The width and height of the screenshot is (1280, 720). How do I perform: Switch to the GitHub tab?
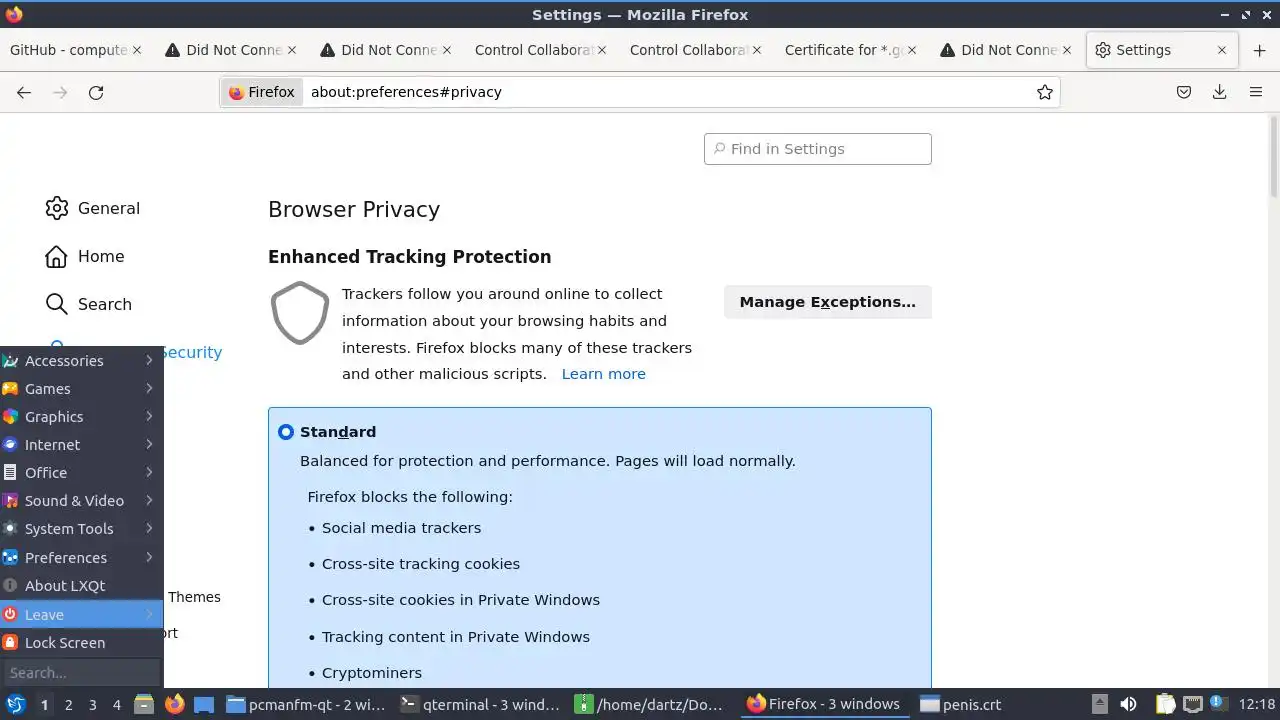click(68, 50)
